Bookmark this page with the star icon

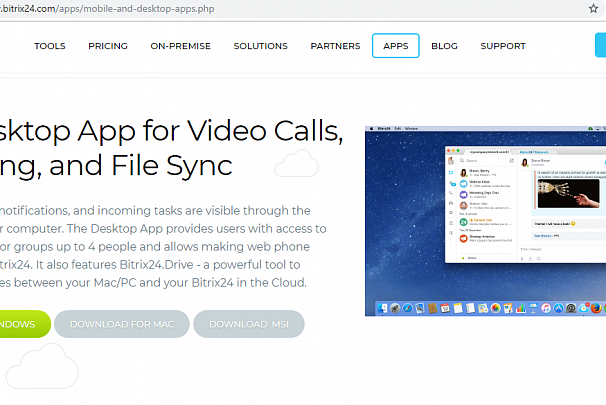[x=593, y=9]
